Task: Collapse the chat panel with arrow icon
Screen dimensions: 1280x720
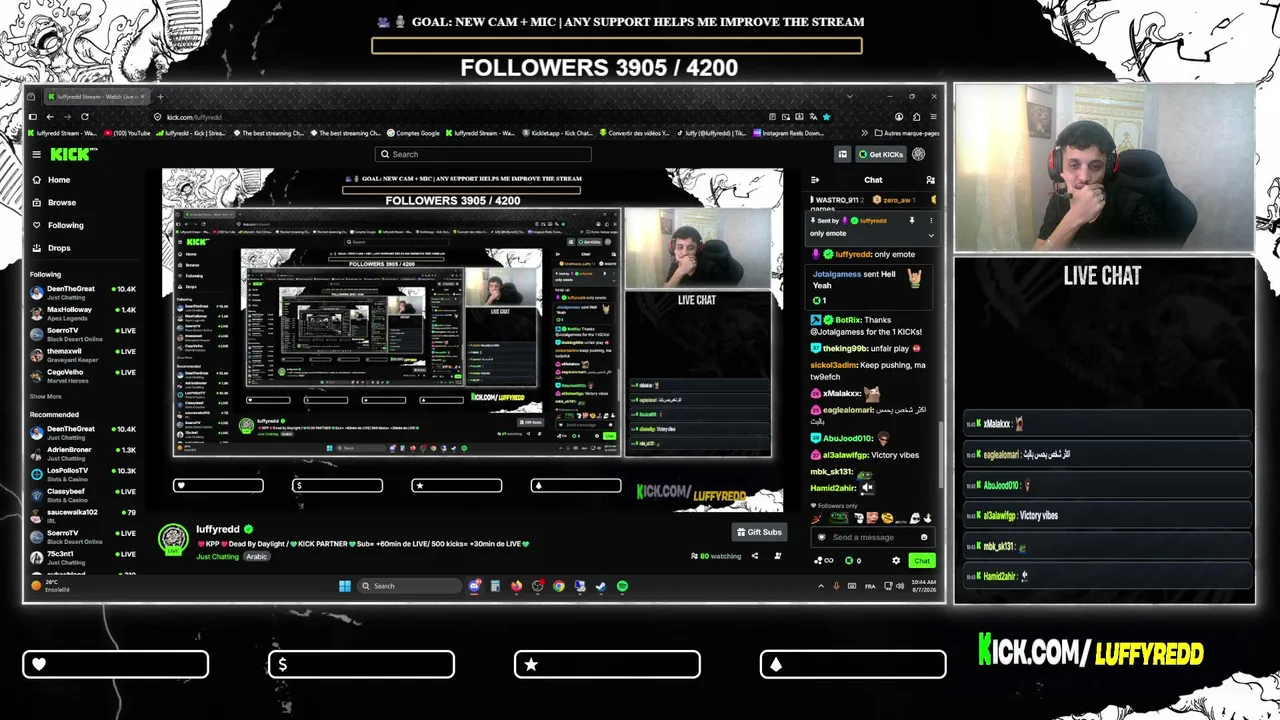Action: click(x=815, y=180)
